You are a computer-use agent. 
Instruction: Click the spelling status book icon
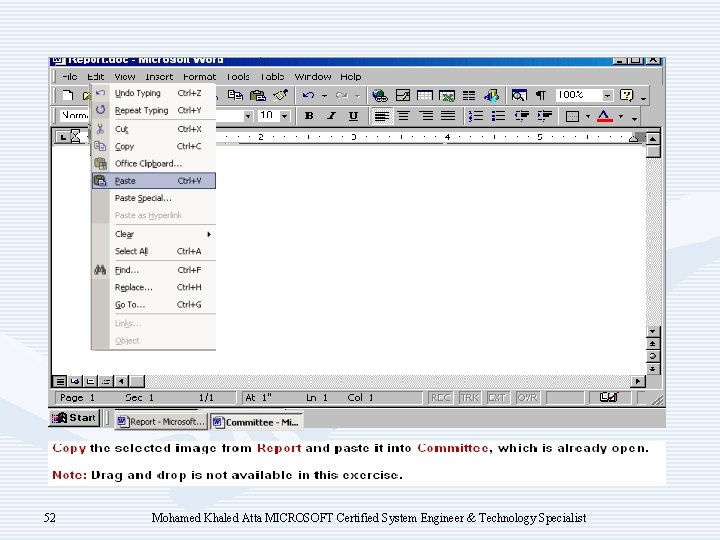[x=609, y=398]
